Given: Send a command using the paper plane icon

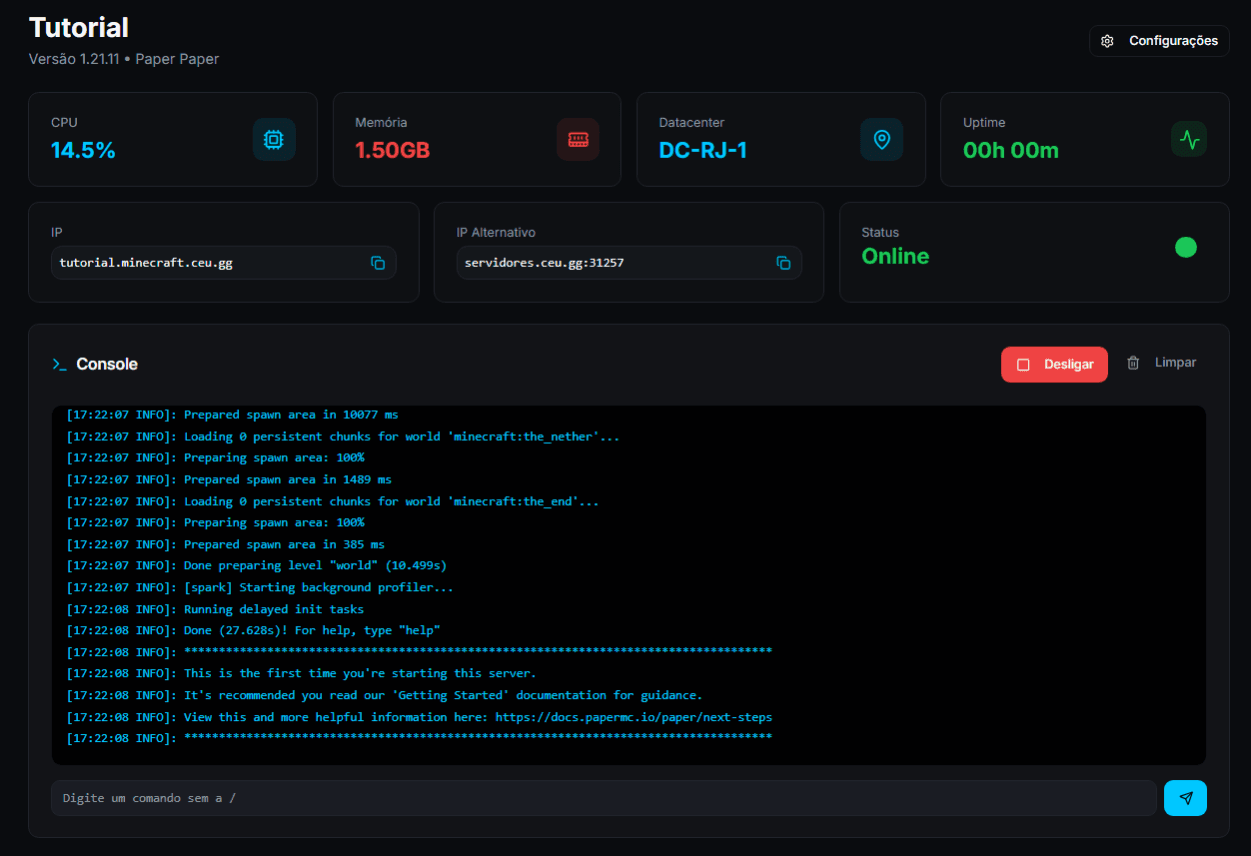Looking at the screenshot, I should point(1185,798).
